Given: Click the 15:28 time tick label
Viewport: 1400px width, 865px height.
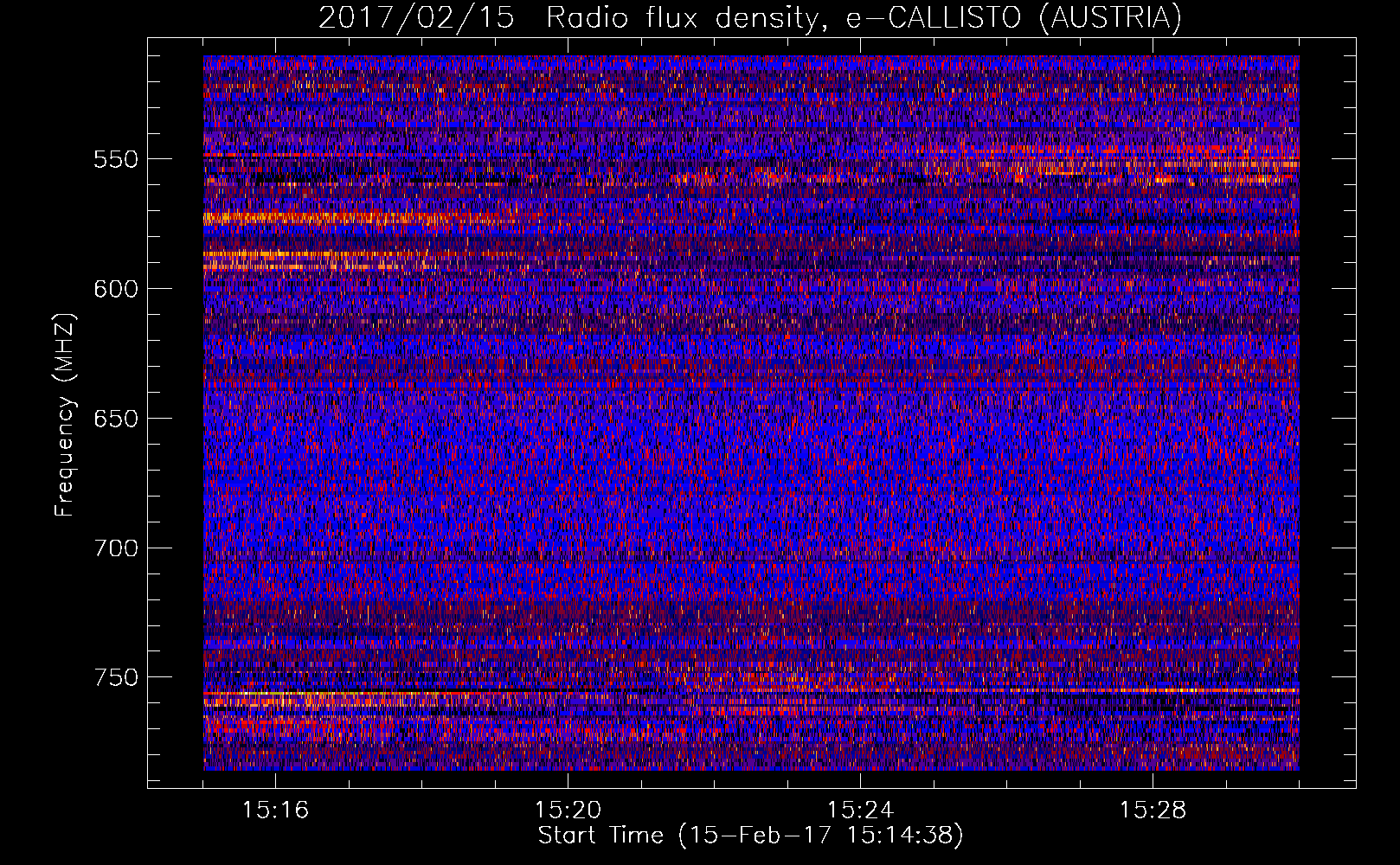Looking at the screenshot, I should (1153, 811).
